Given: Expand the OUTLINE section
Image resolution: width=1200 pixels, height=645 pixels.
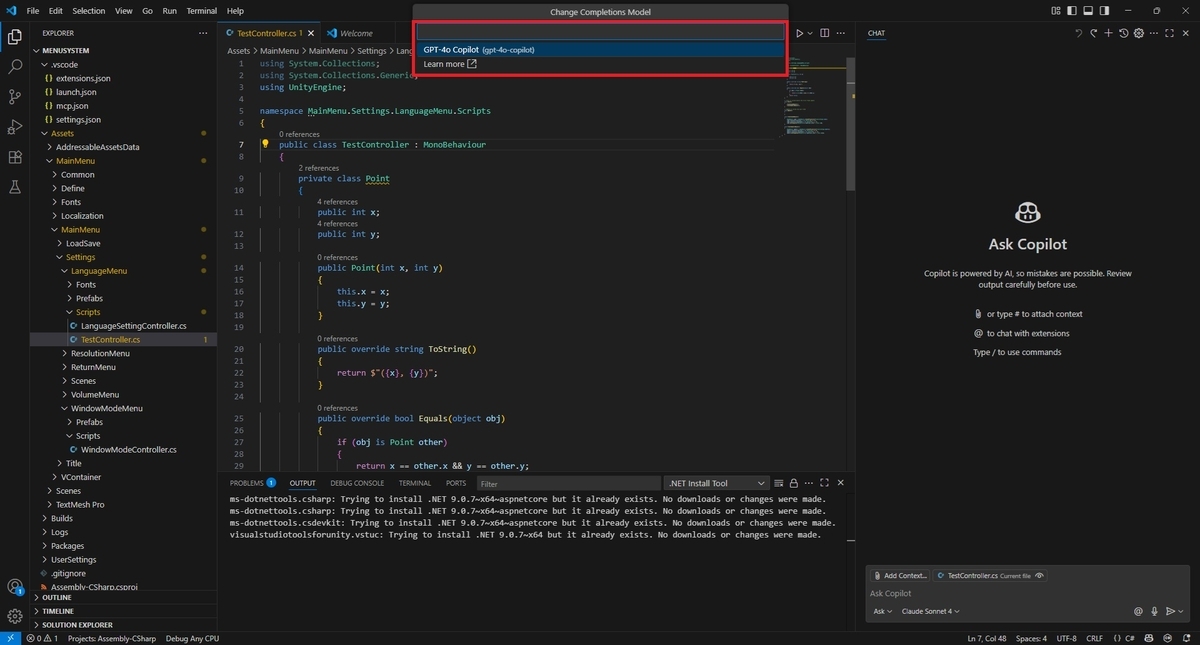Looking at the screenshot, I should pyautogui.click(x=57, y=597).
